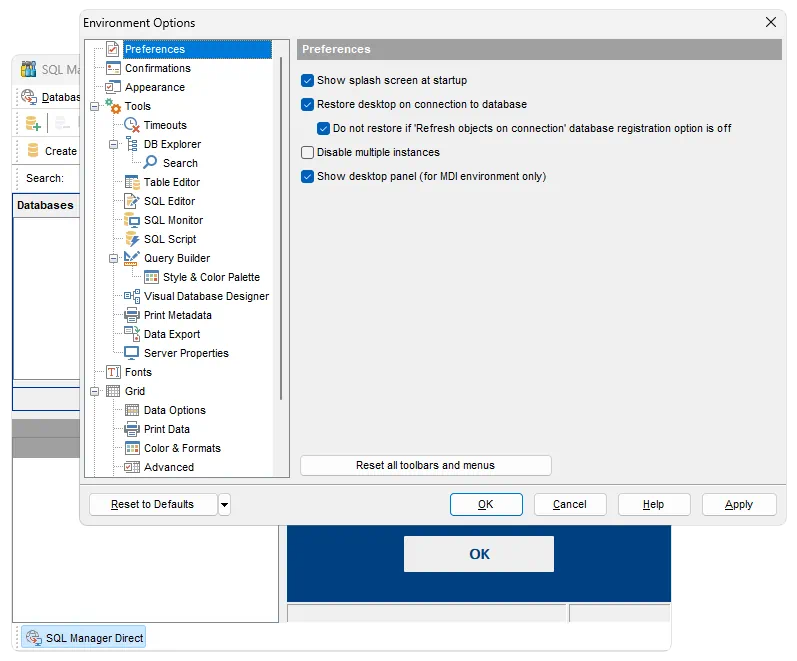
Task: Confirm with the dialog OK button
Action: pyautogui.click(x=486, y=504)
